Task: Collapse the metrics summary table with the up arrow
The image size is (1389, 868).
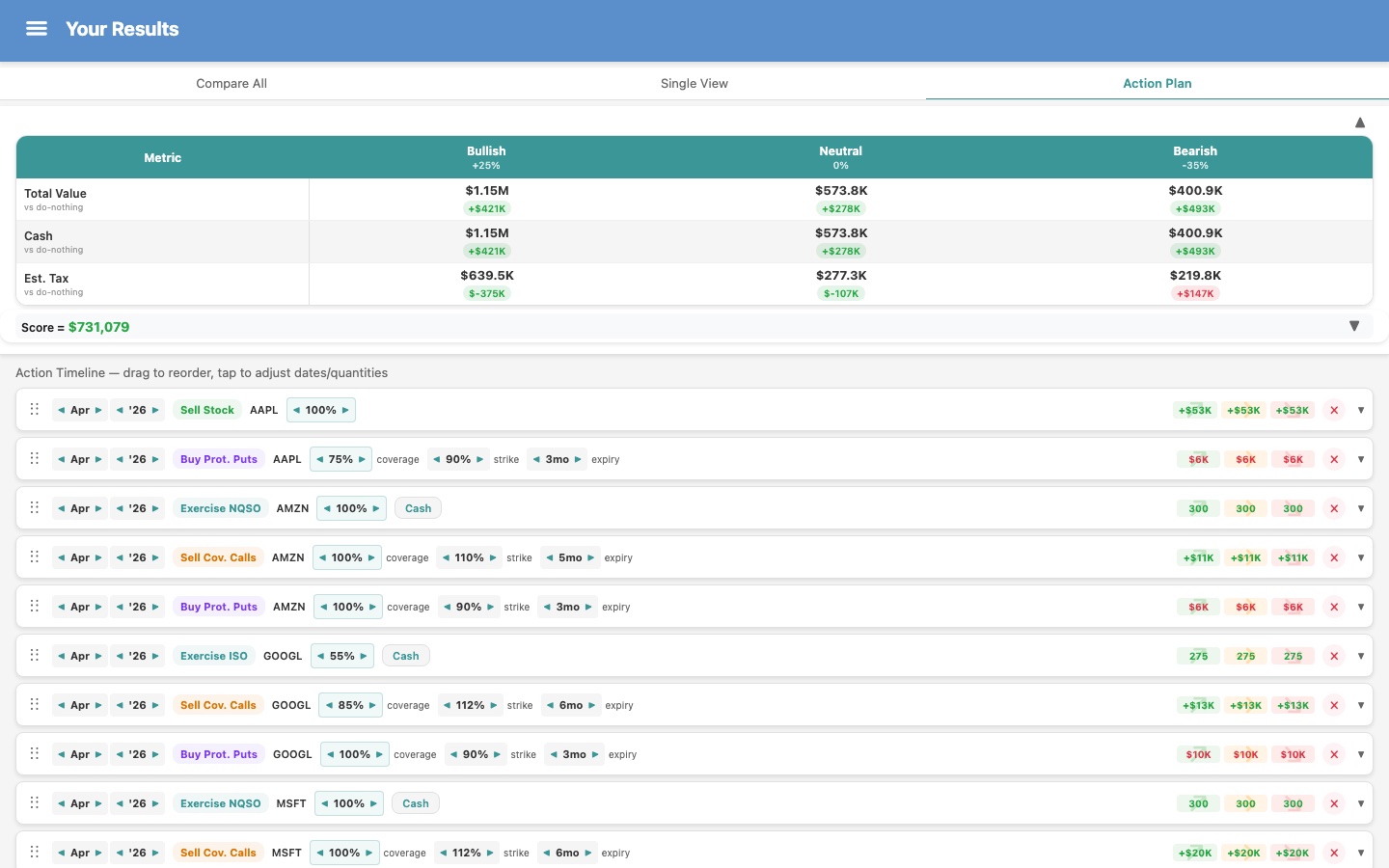Action: pyautogui.click(x=1359, y=122)
